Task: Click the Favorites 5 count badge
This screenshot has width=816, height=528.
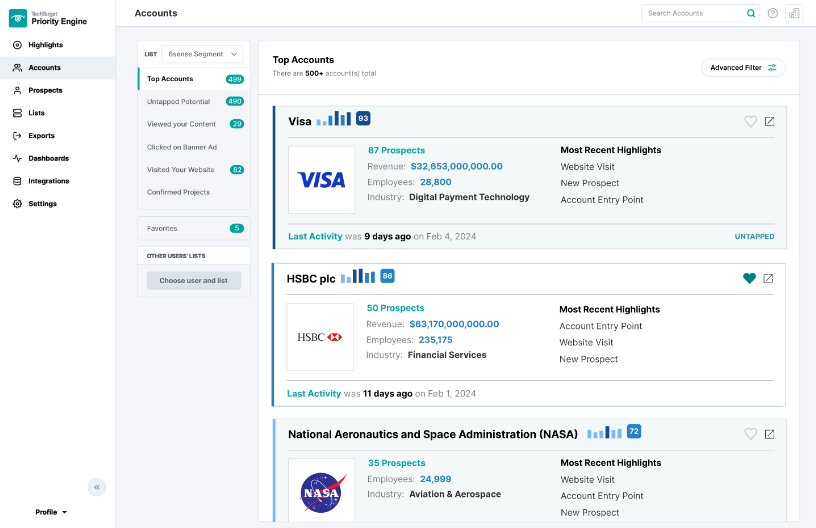Action: coord(237,228)
